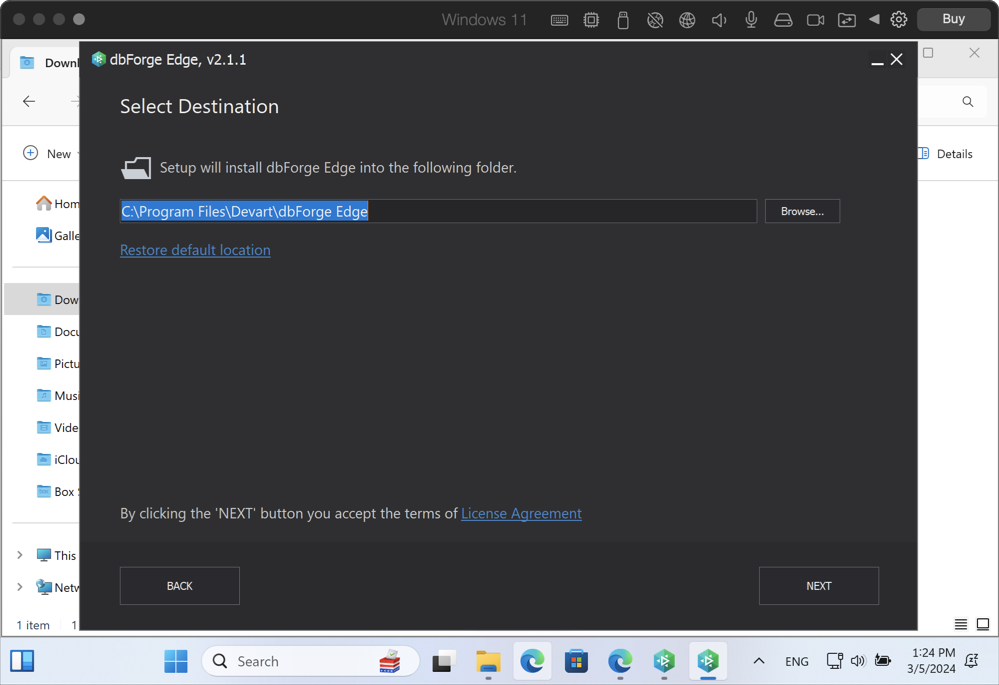Show hidden icons in the system tray

coord(759,661)
